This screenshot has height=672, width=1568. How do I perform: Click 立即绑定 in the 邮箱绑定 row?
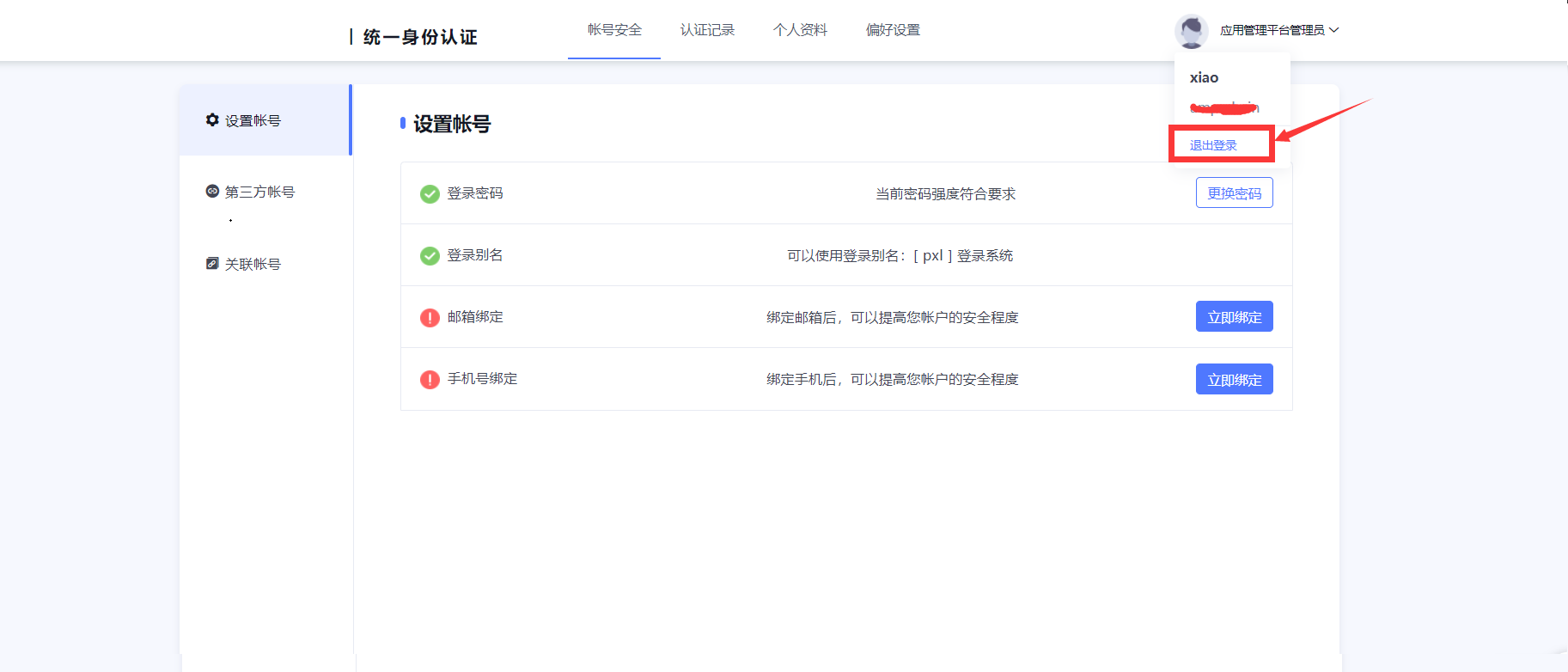click(1234, 317)
